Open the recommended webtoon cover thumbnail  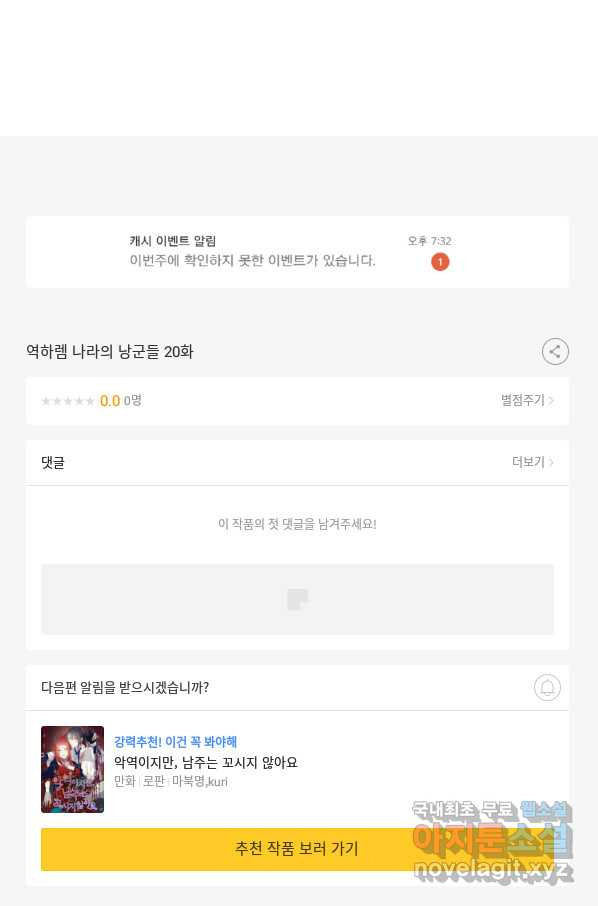[x=72, y=769]
